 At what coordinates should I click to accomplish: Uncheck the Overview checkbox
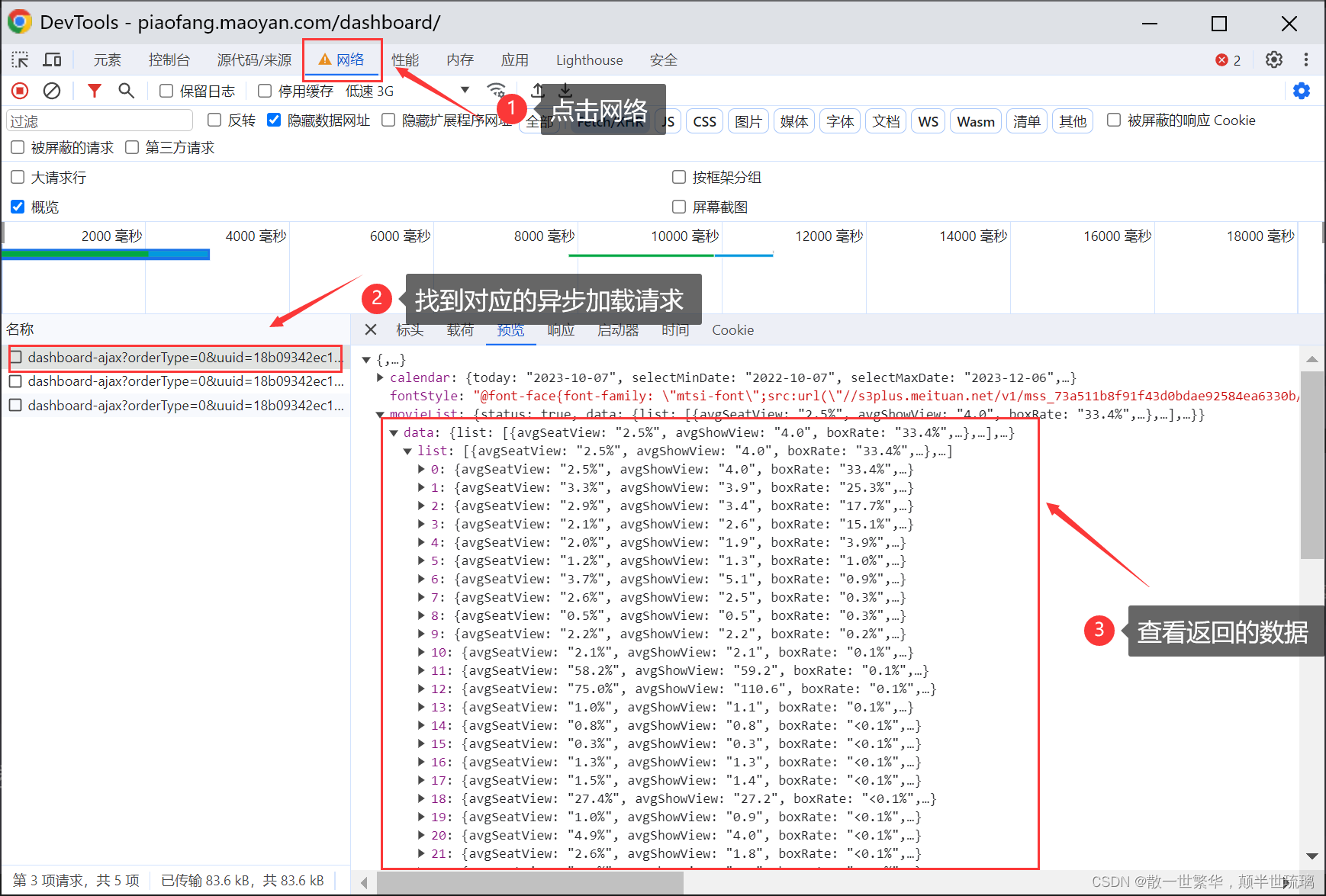click(x=18, y=207)
